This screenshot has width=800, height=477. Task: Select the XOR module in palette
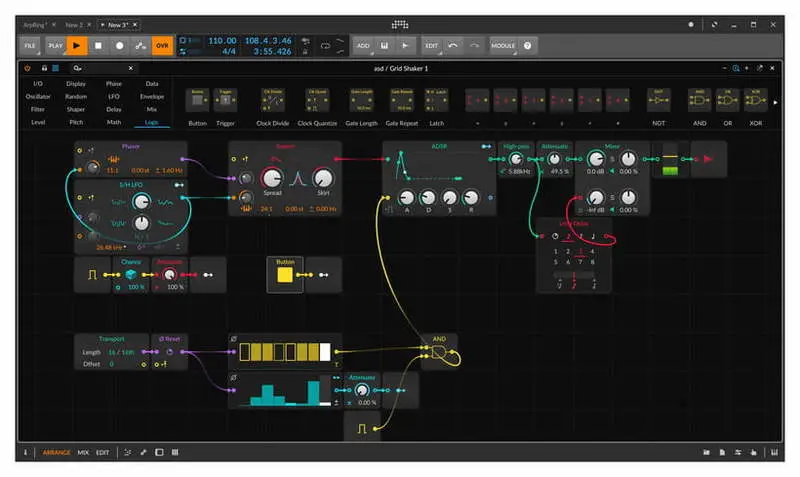point(755,101)
